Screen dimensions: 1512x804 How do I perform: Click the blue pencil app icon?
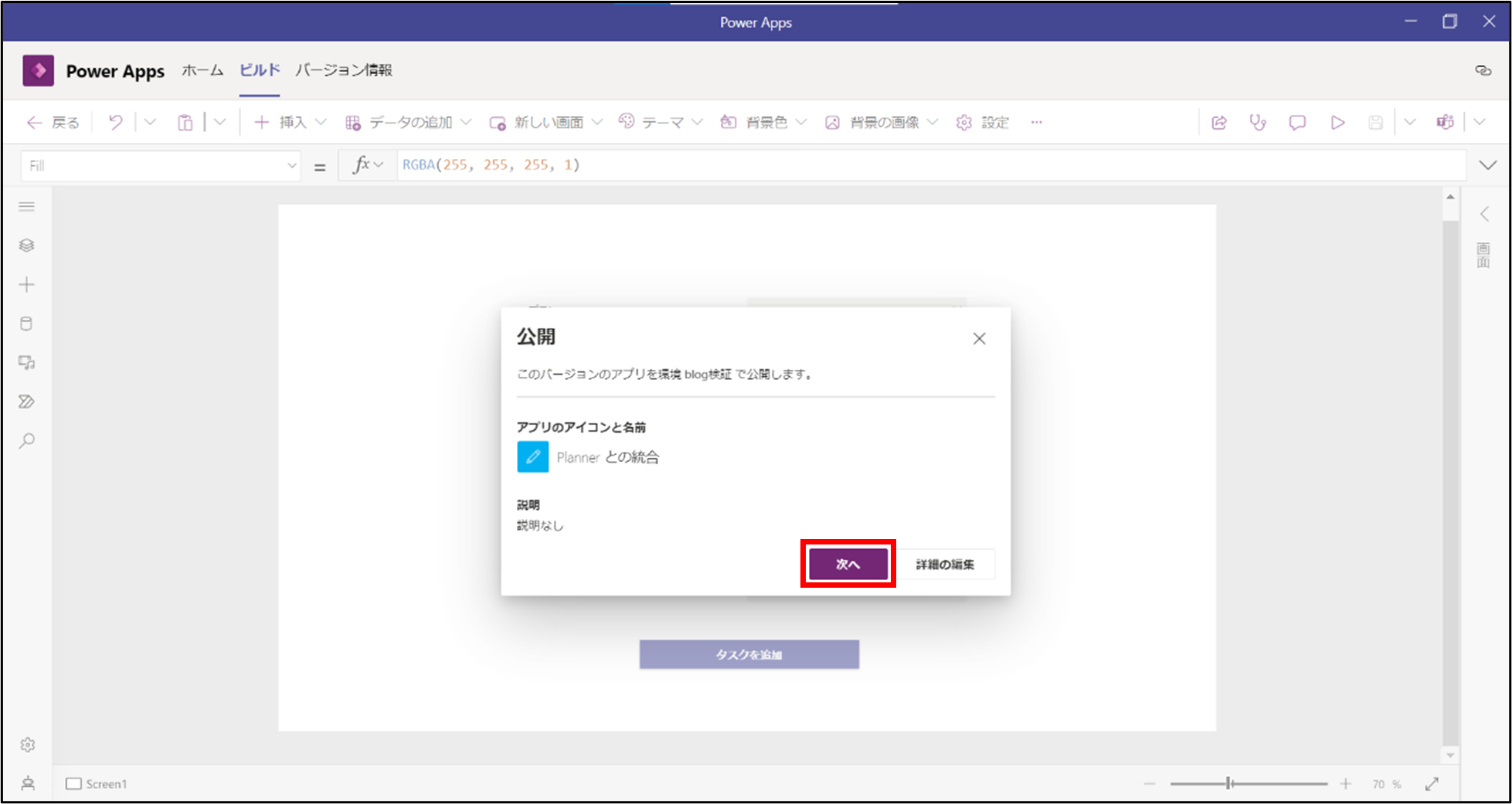pos(533,456)
